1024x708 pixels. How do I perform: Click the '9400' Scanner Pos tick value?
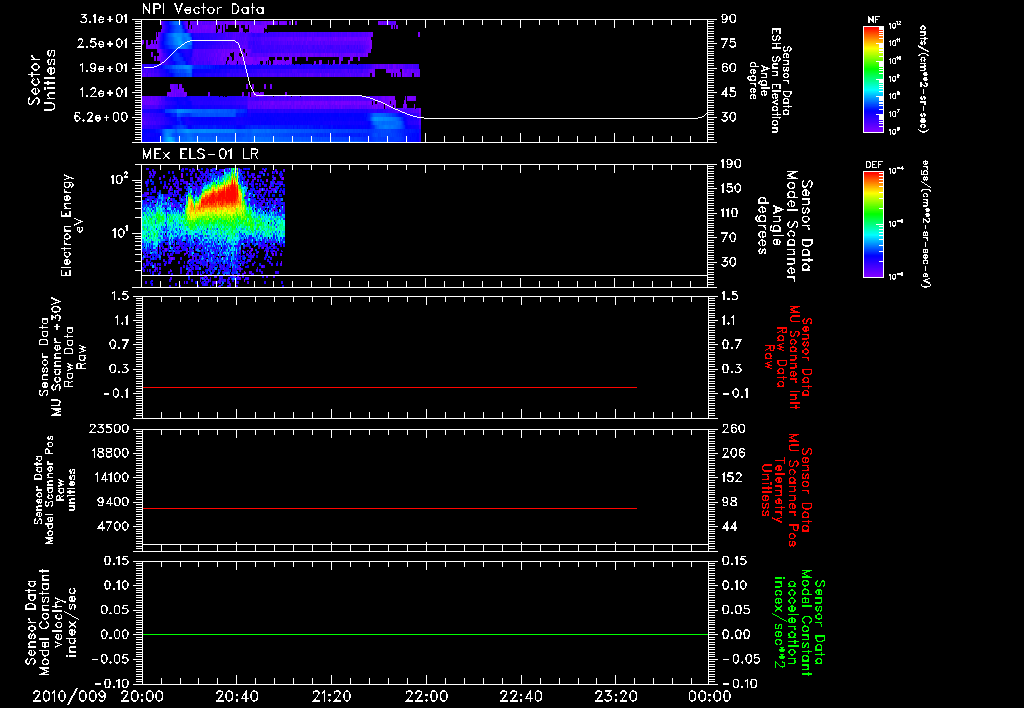(114, 502)
